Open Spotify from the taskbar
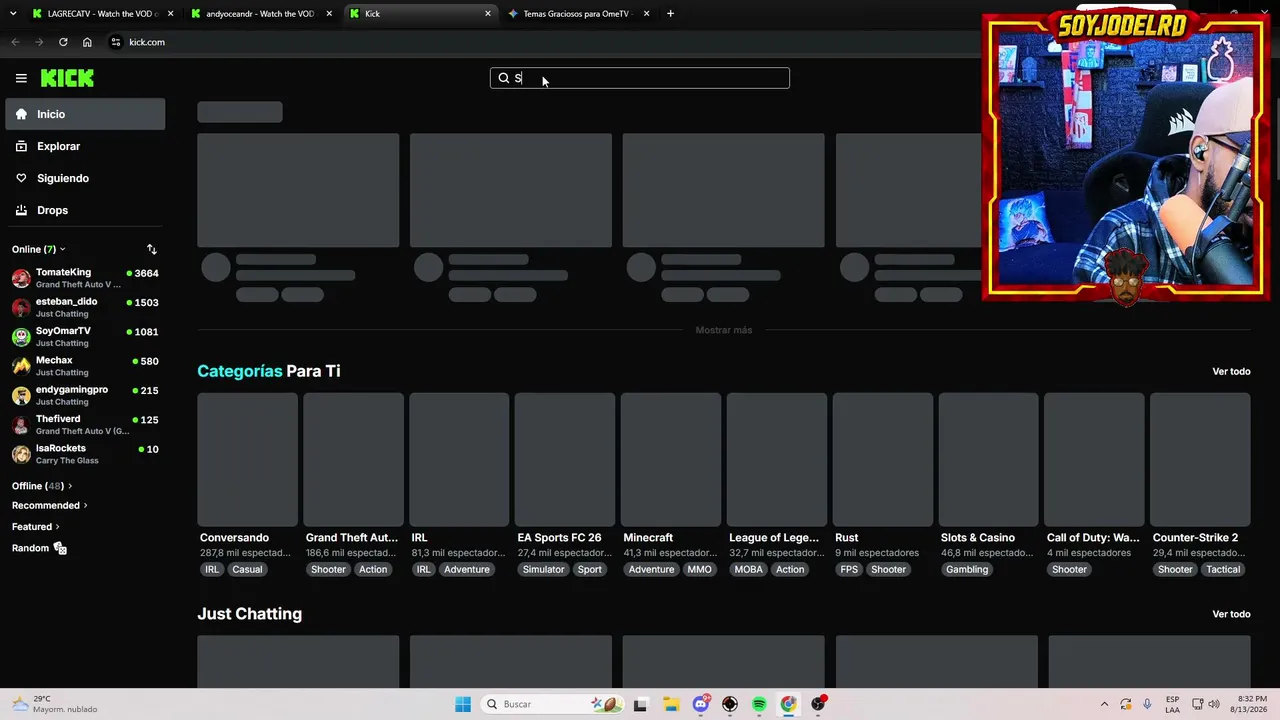Image resolution: width=1280 pixels, height=720 pixels. (759, 704)
